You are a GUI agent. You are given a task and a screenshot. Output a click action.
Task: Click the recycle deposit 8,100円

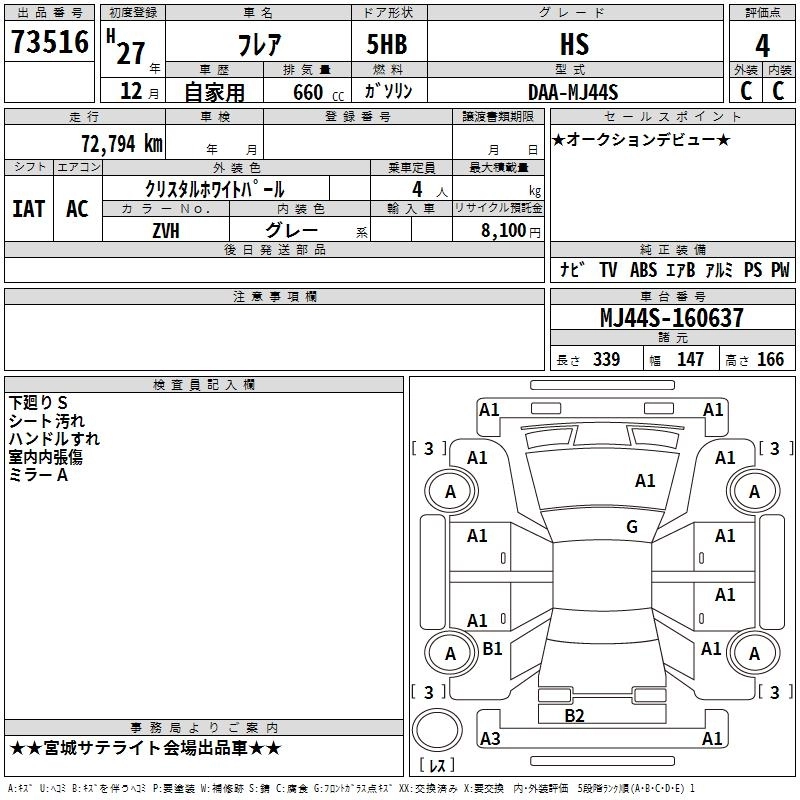tap(511, 231)
